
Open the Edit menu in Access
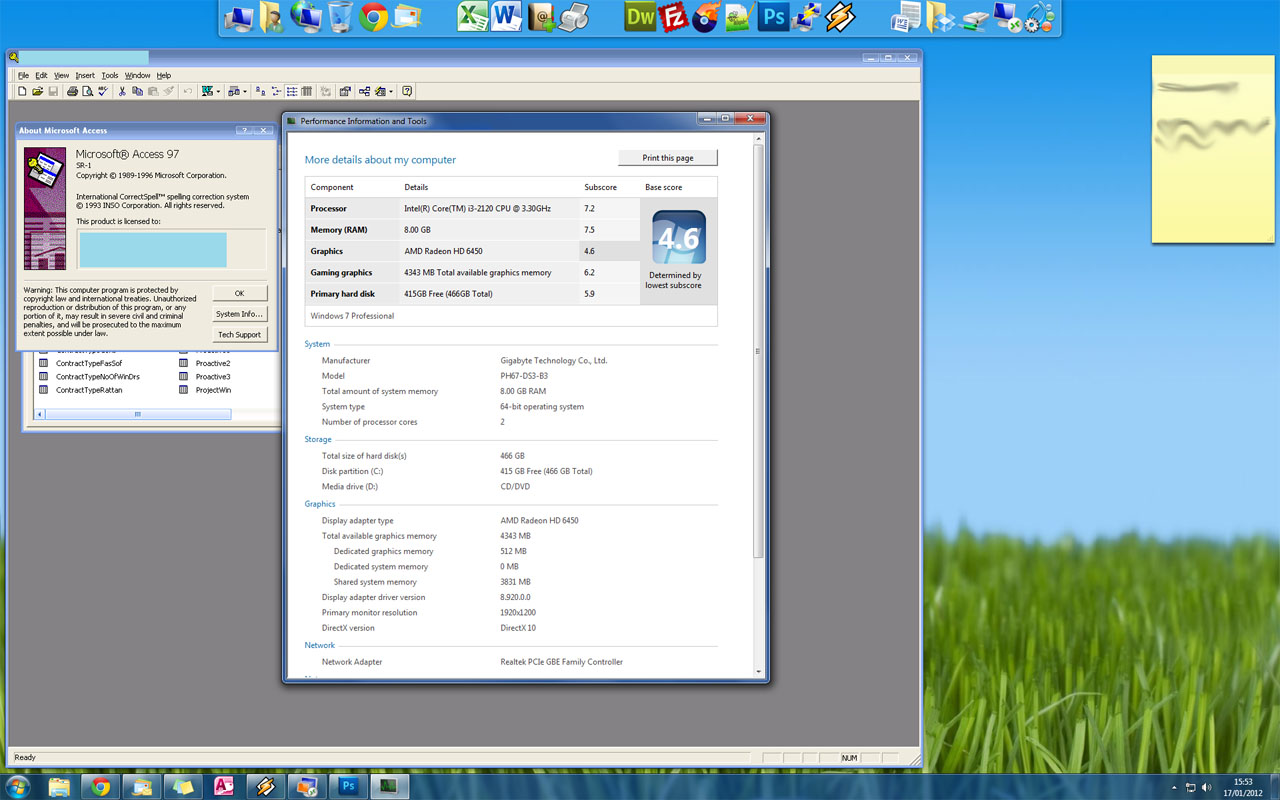pos(41,75)
